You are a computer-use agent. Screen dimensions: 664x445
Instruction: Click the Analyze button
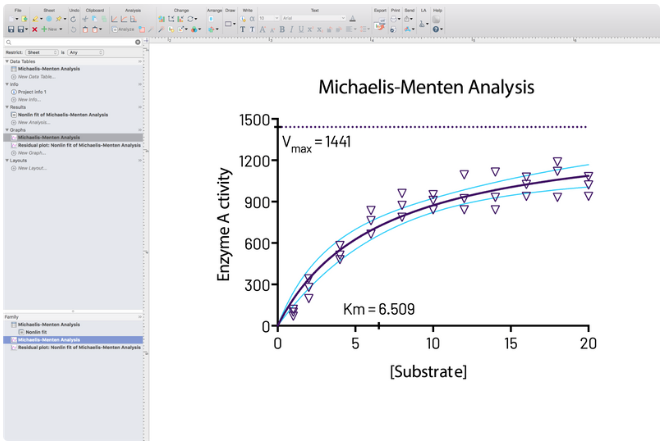coord(123,29)
